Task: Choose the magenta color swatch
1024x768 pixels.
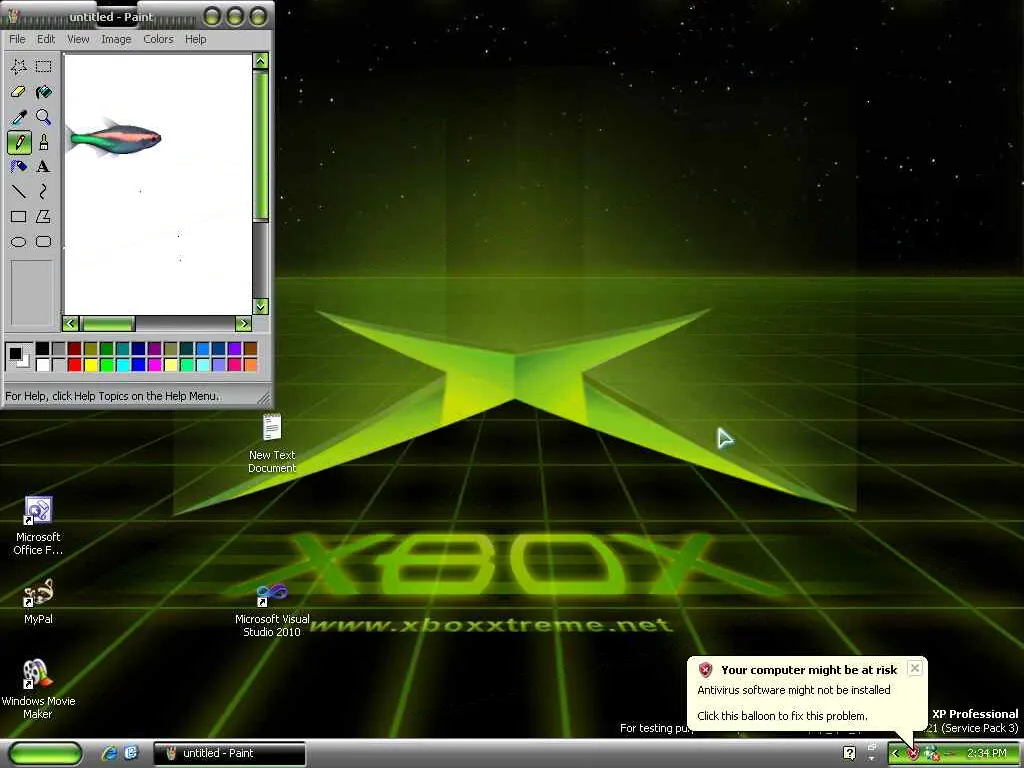Action: 155,364
